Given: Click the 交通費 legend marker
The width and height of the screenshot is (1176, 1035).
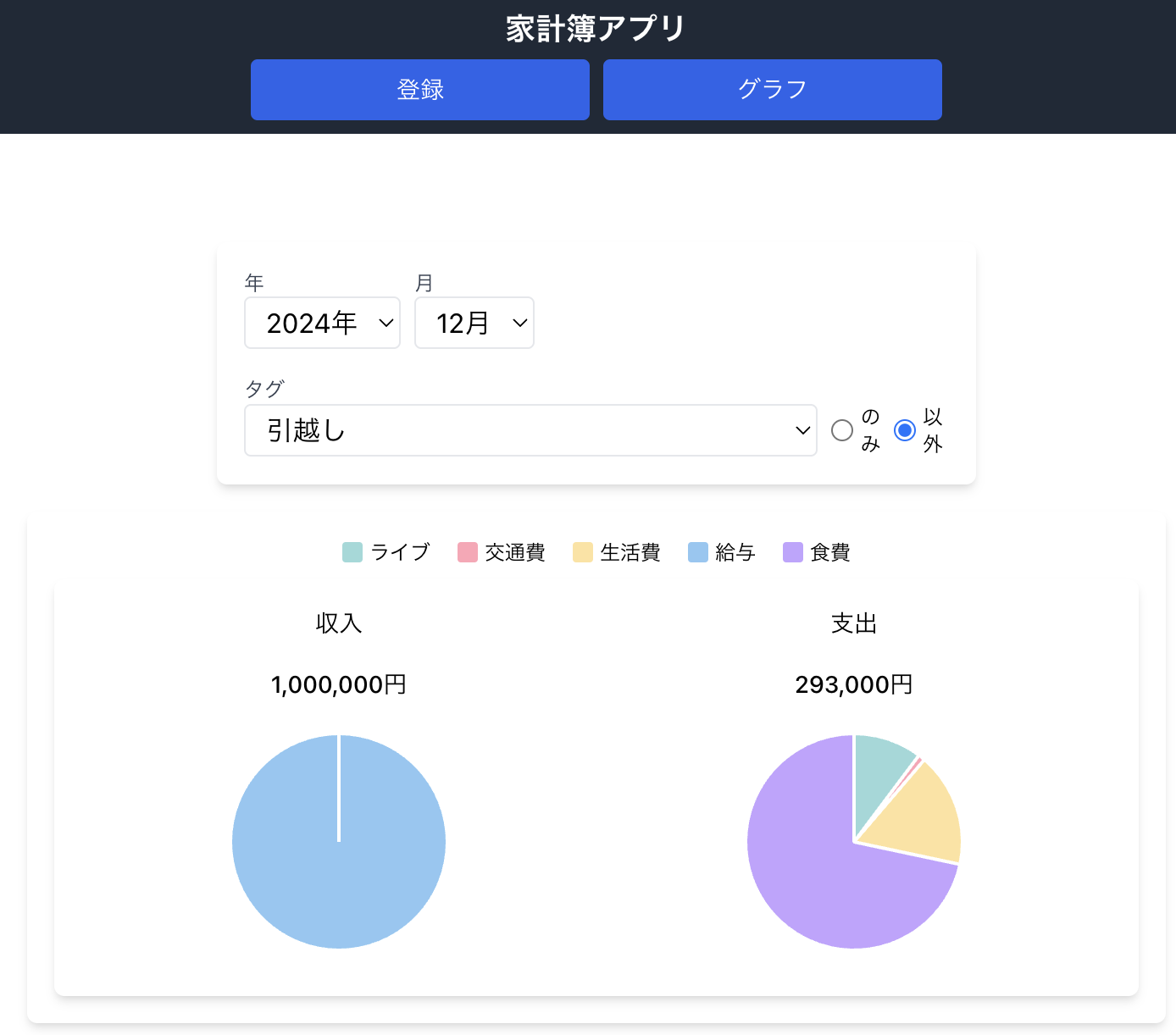Looking at the screenshot, I should click(468, 551).
